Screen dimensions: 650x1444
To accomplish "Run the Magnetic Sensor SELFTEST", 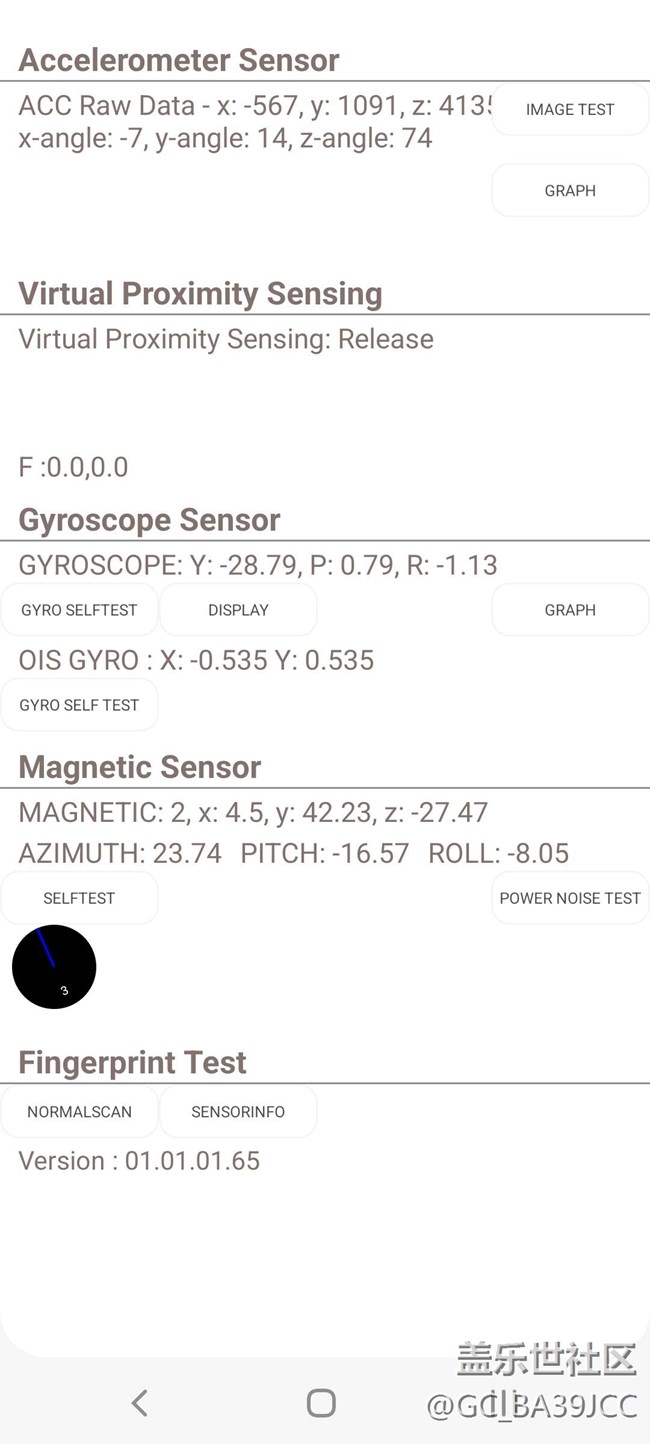I will (x=79, y=898).
